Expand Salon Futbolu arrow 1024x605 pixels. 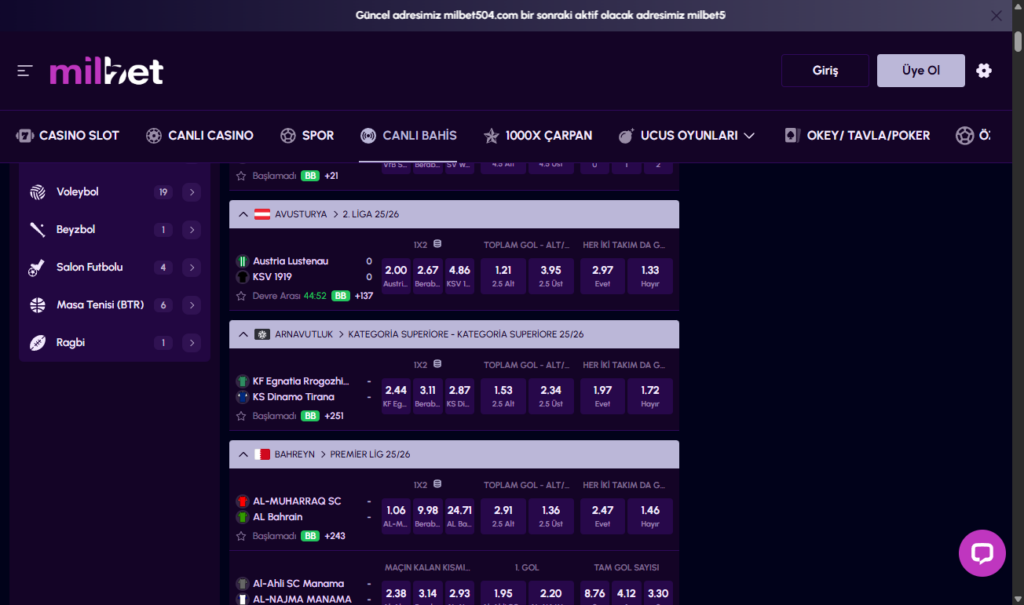point(191,267)
